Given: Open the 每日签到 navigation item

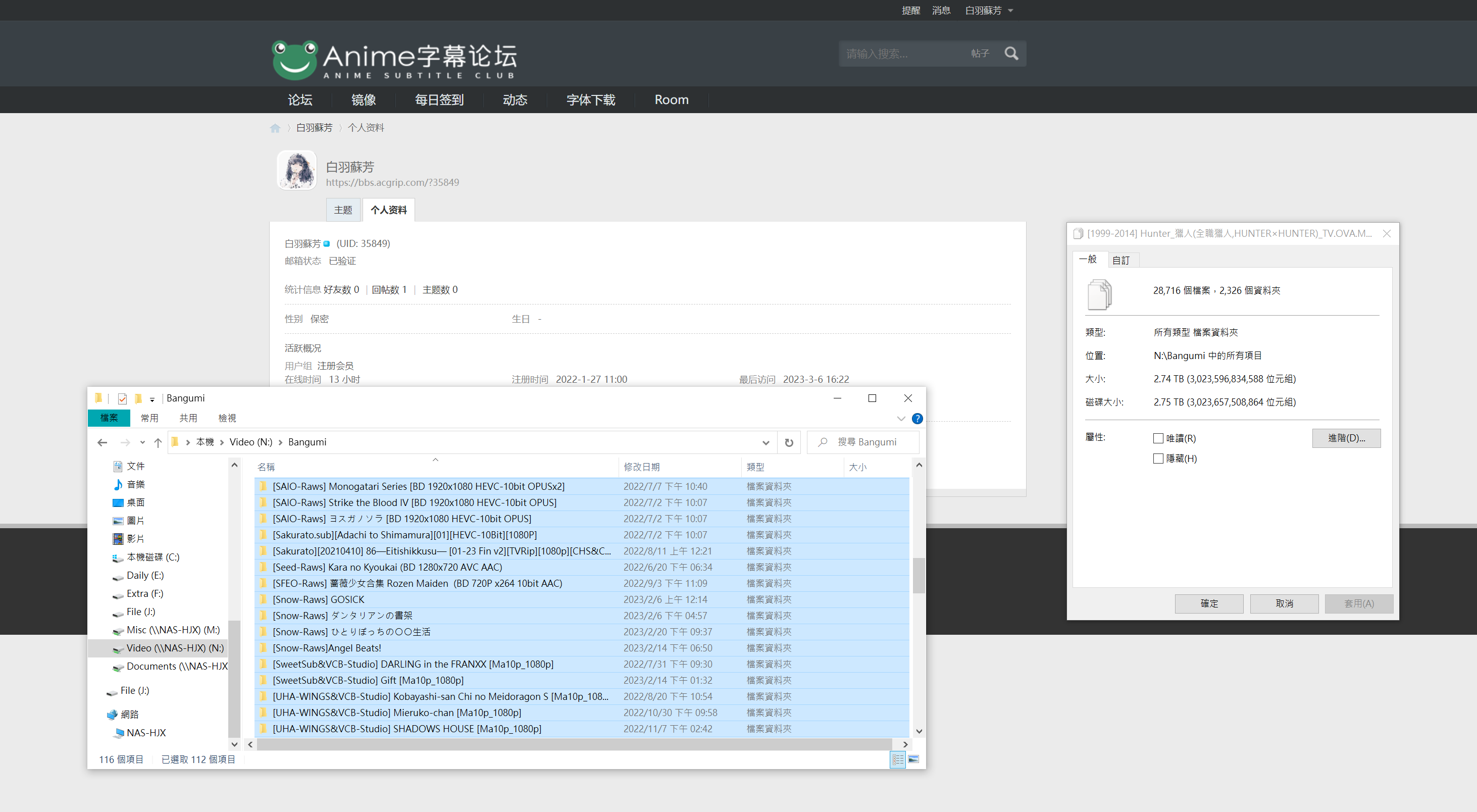Looking at the screenshot, I should 439,100.
